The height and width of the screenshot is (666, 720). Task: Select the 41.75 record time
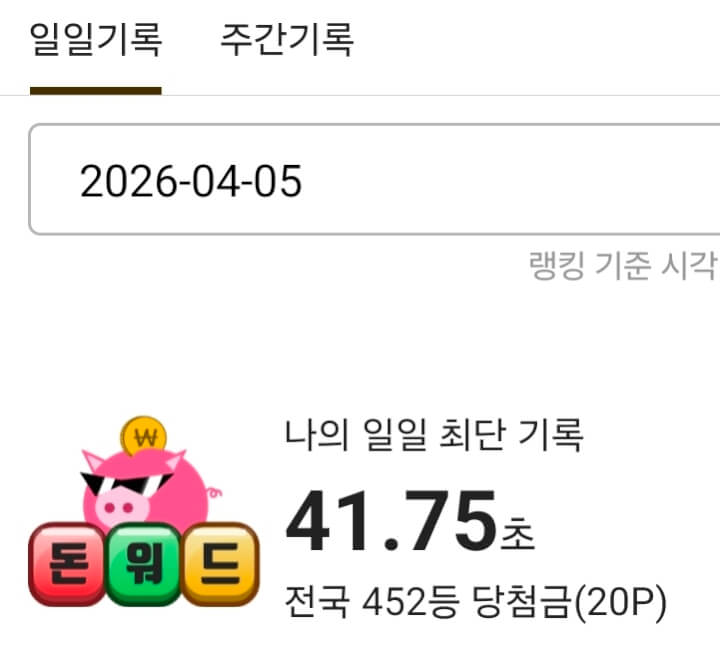(391, 520)
